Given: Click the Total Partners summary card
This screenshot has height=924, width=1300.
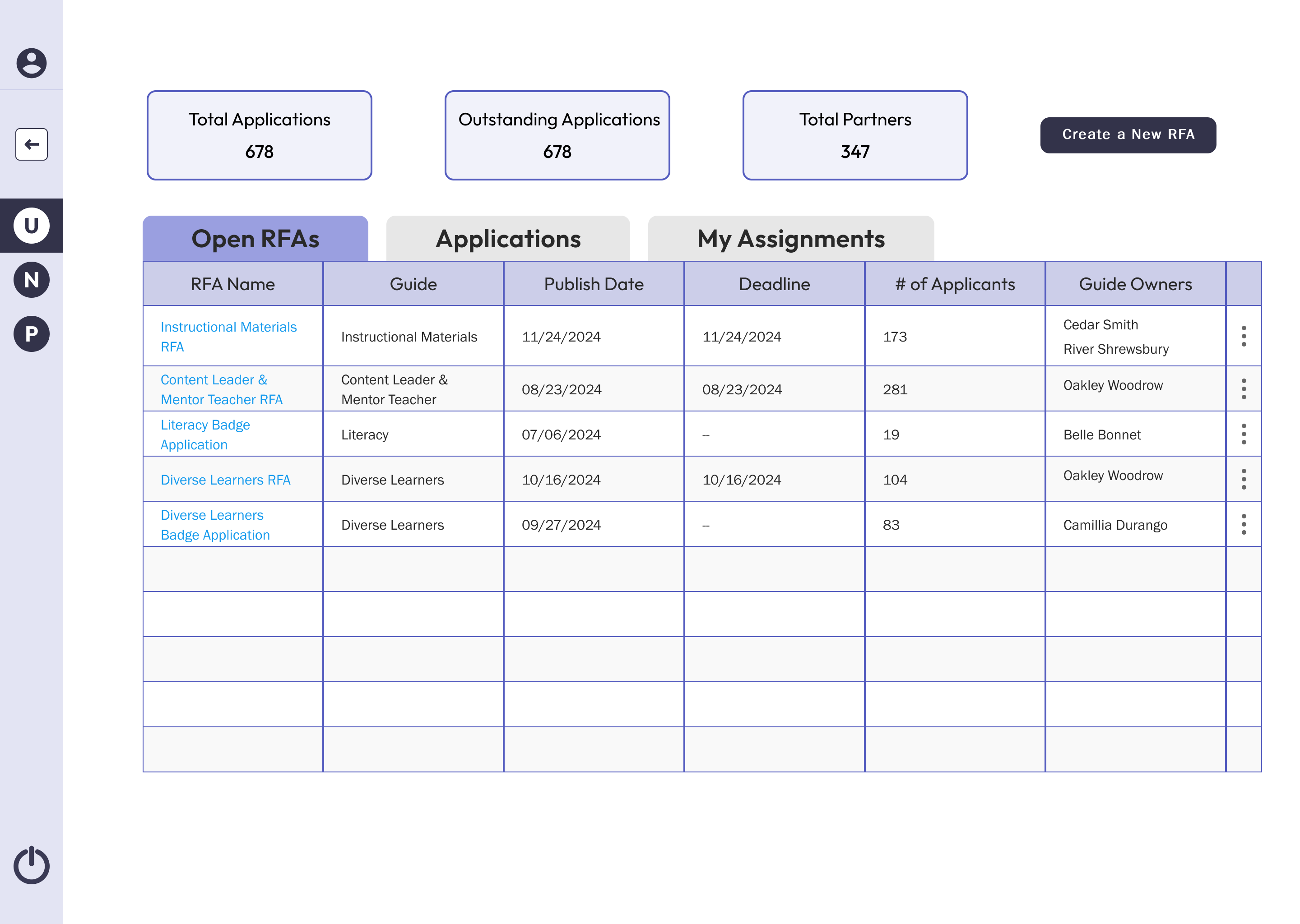Looking at the screenshot, I should [x=854, y=135].
